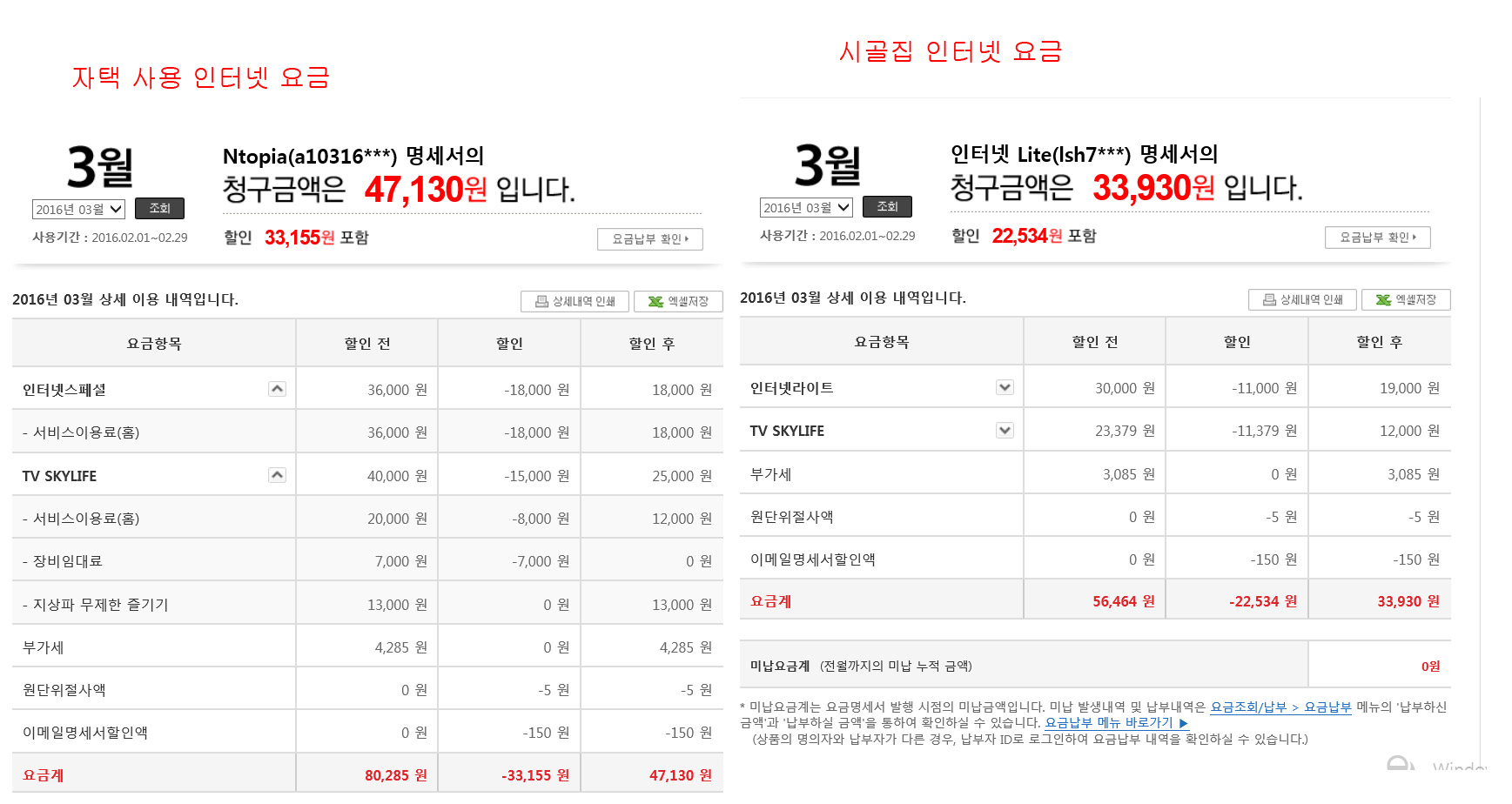The height and width of the screenshot is (804, 1512).
Task: Click the 할인 column header in right table
Action: (1236, 342)
